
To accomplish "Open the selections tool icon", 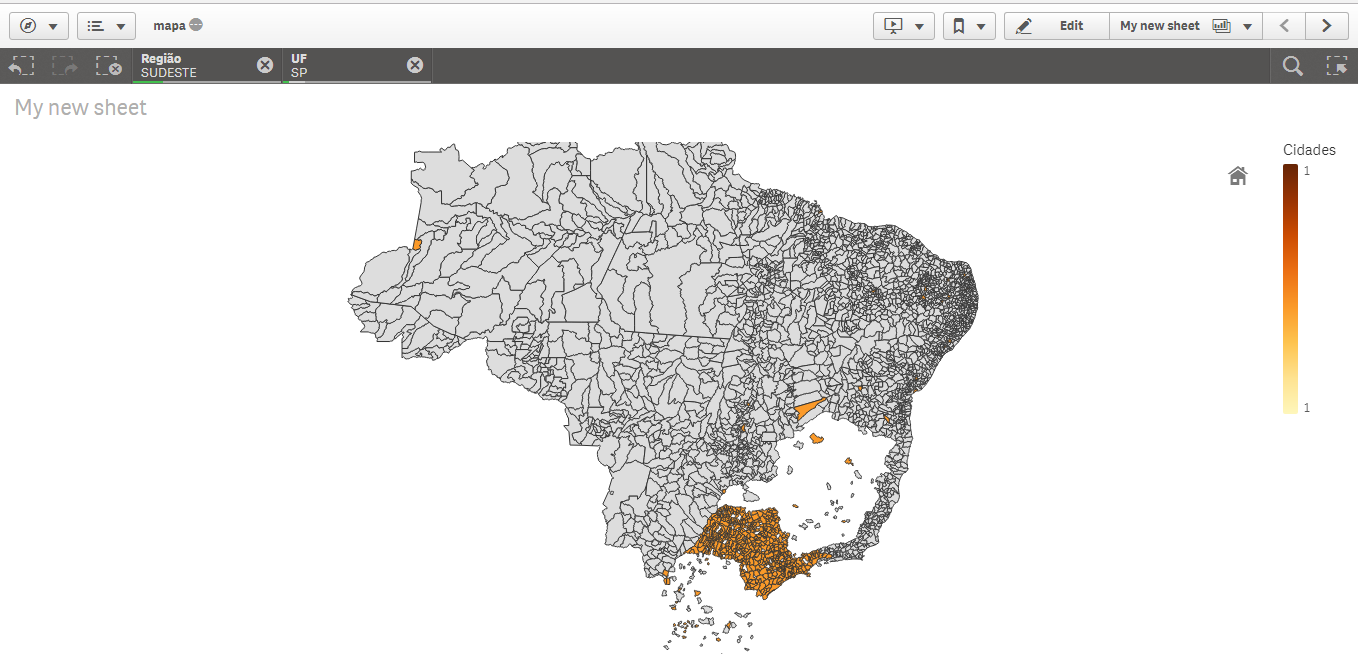I will point(1337,65).
